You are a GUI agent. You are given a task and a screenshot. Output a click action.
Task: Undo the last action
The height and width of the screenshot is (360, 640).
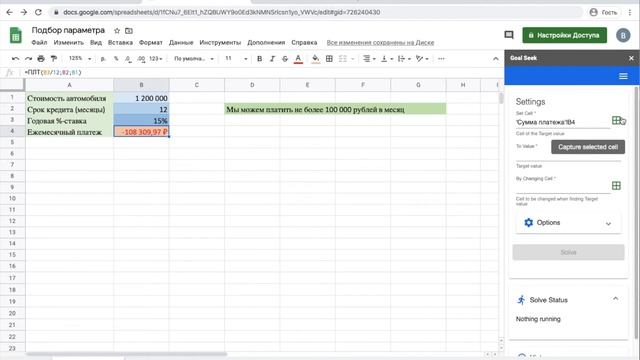coord(15,59)
